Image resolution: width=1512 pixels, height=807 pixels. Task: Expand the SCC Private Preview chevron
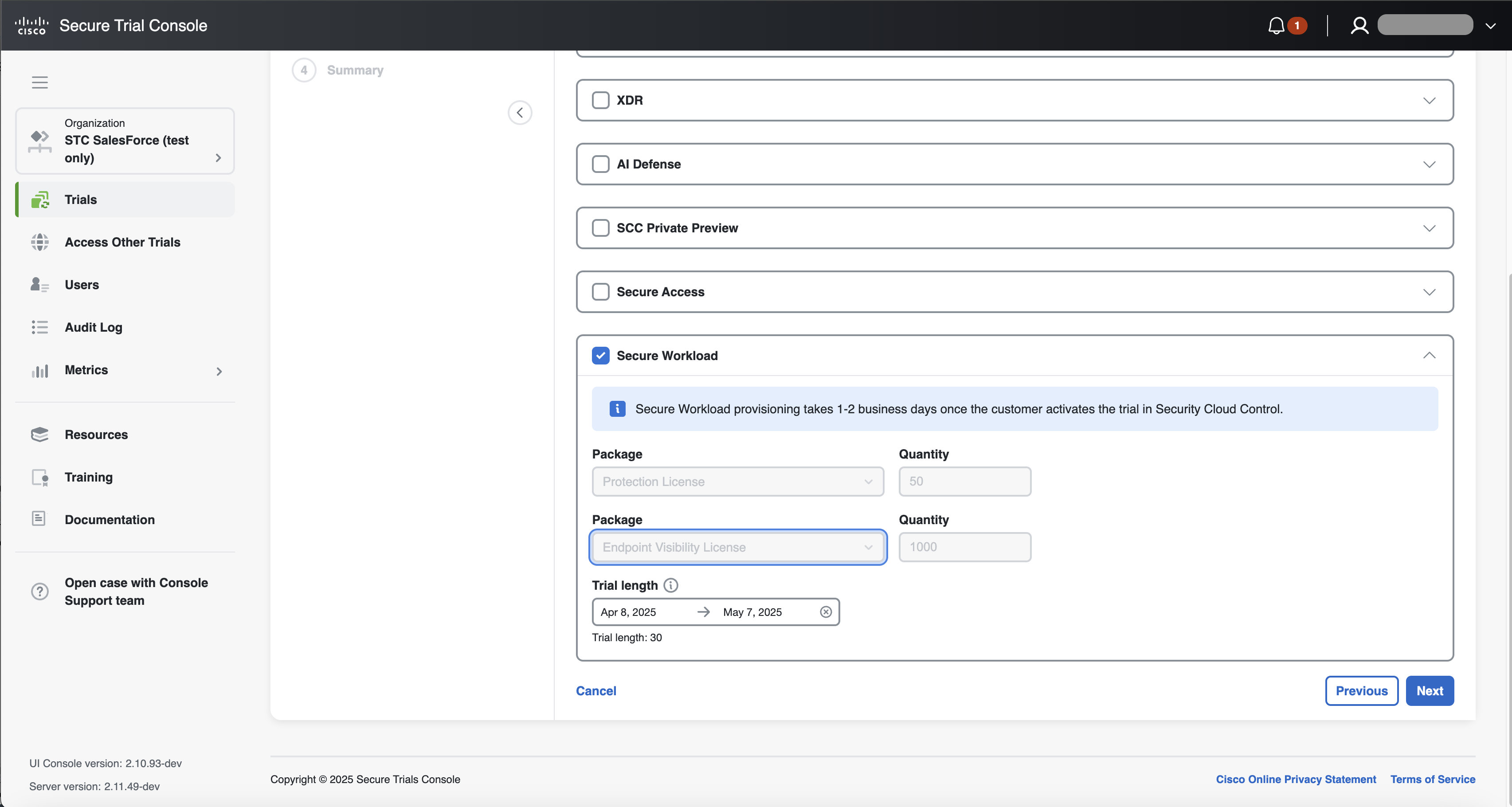coord(1429,228)
